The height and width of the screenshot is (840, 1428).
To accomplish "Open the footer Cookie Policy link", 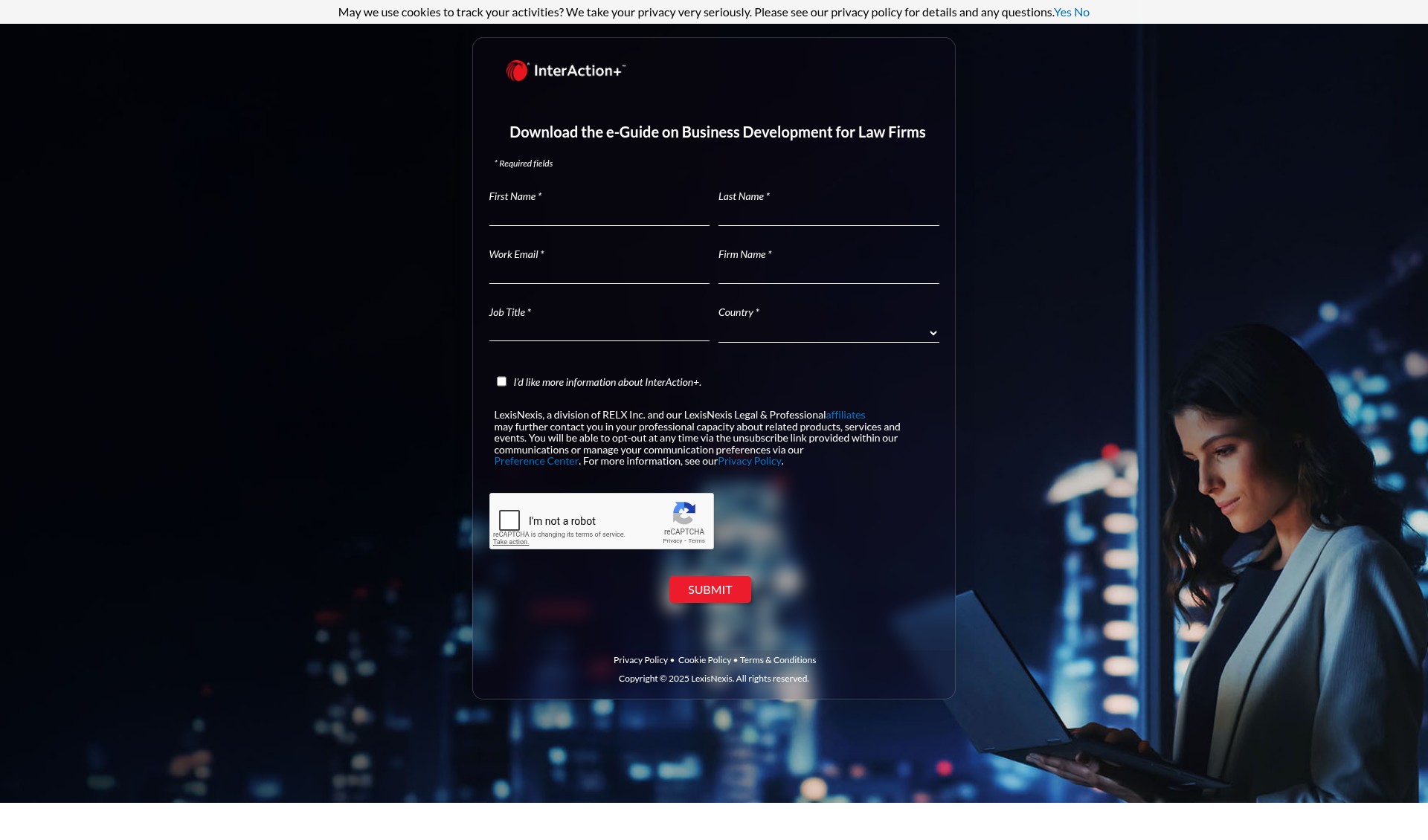I will pos(704,660).
